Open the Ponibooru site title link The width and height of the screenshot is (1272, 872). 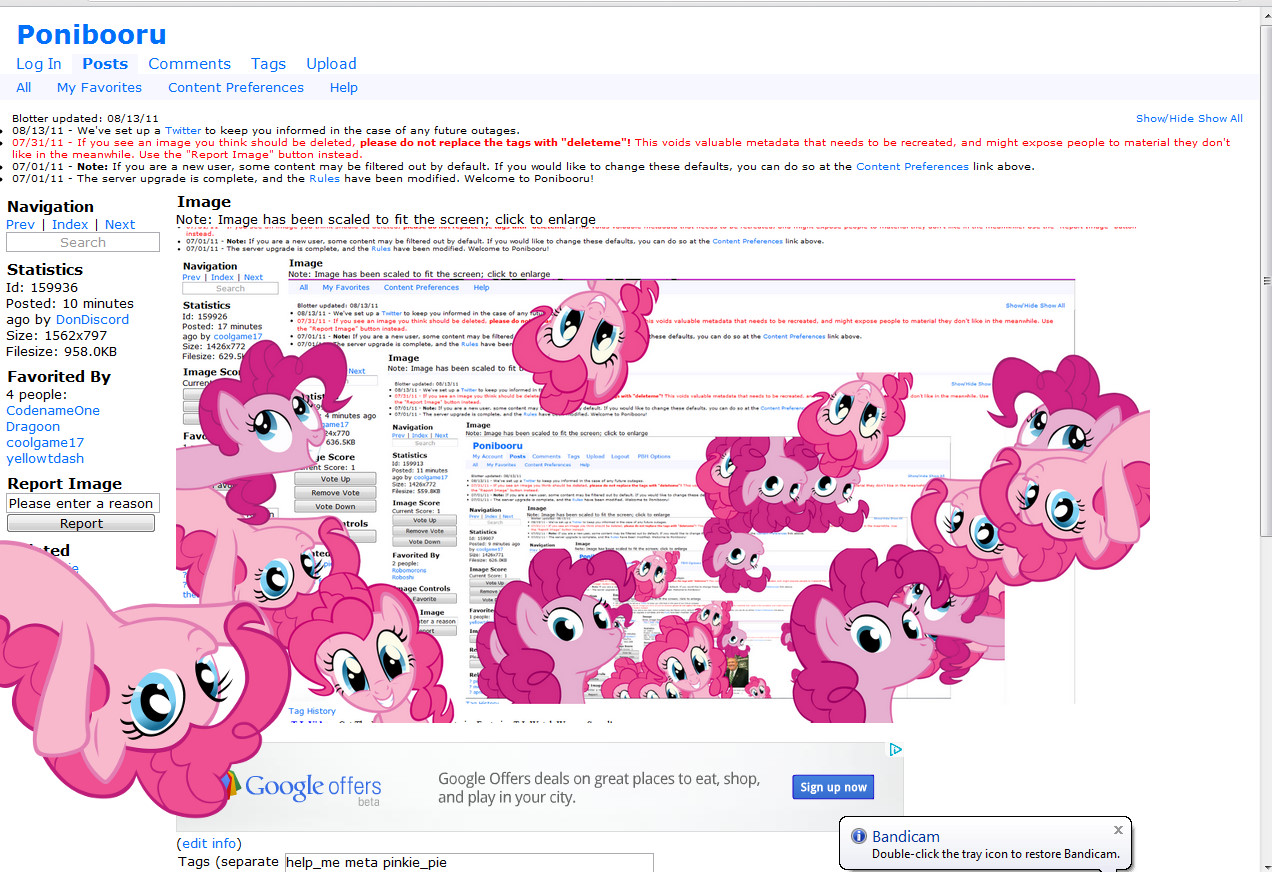(x=91, y=34)
